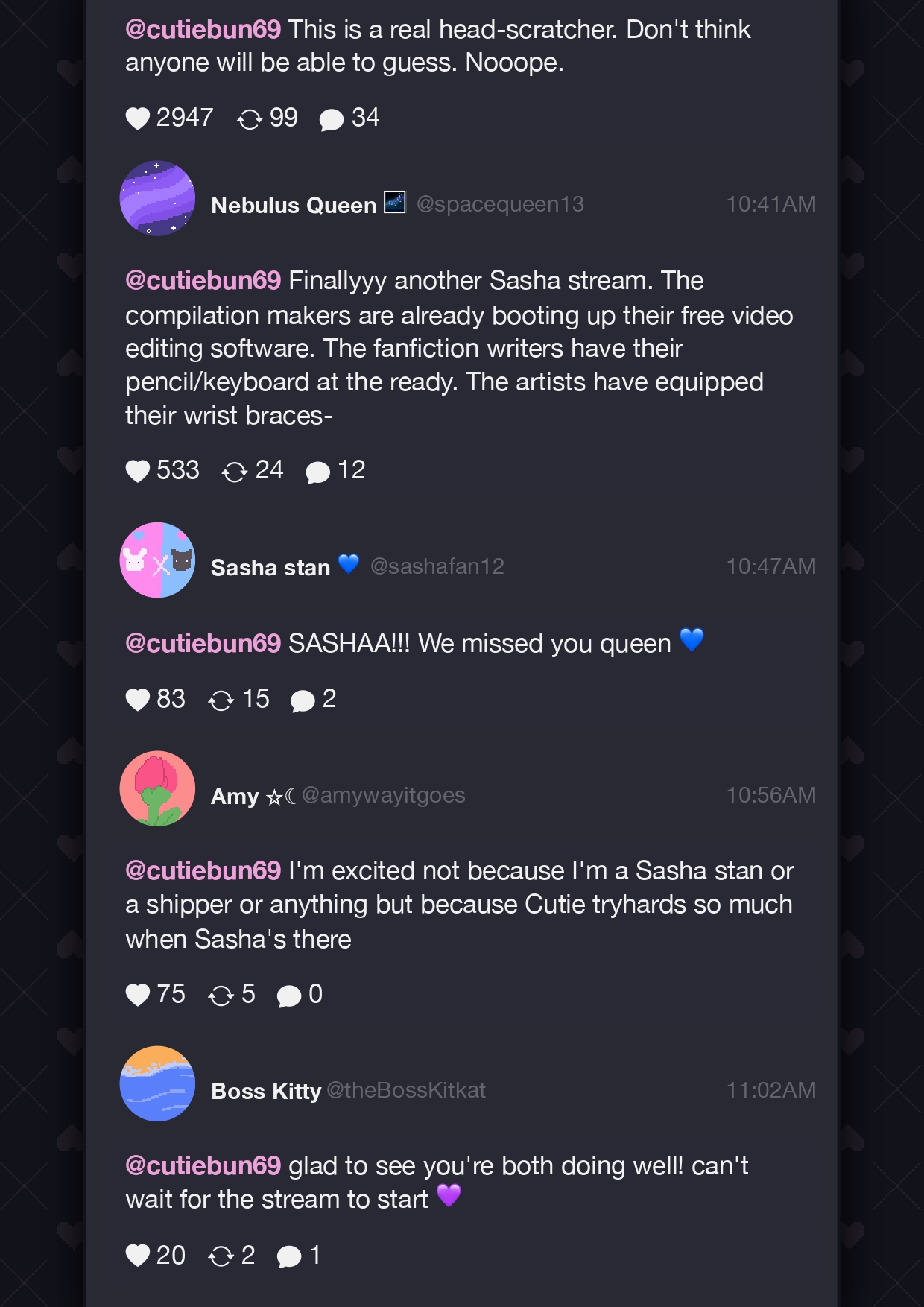Repost Boss Kitty's post showing 2 reposts
This screenshot has width=924, height=1307.
(221, 1256)
